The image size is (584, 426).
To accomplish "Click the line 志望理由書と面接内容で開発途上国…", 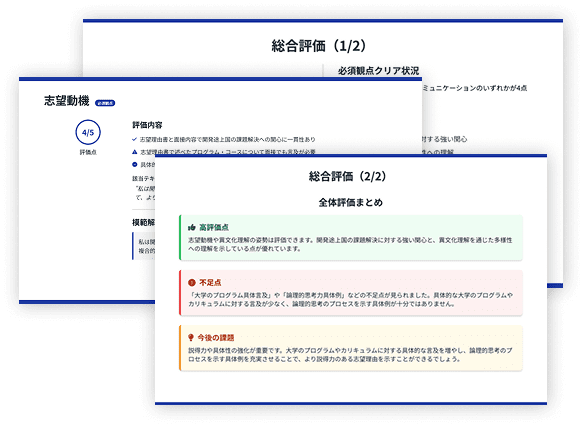I will coord(228,139).
